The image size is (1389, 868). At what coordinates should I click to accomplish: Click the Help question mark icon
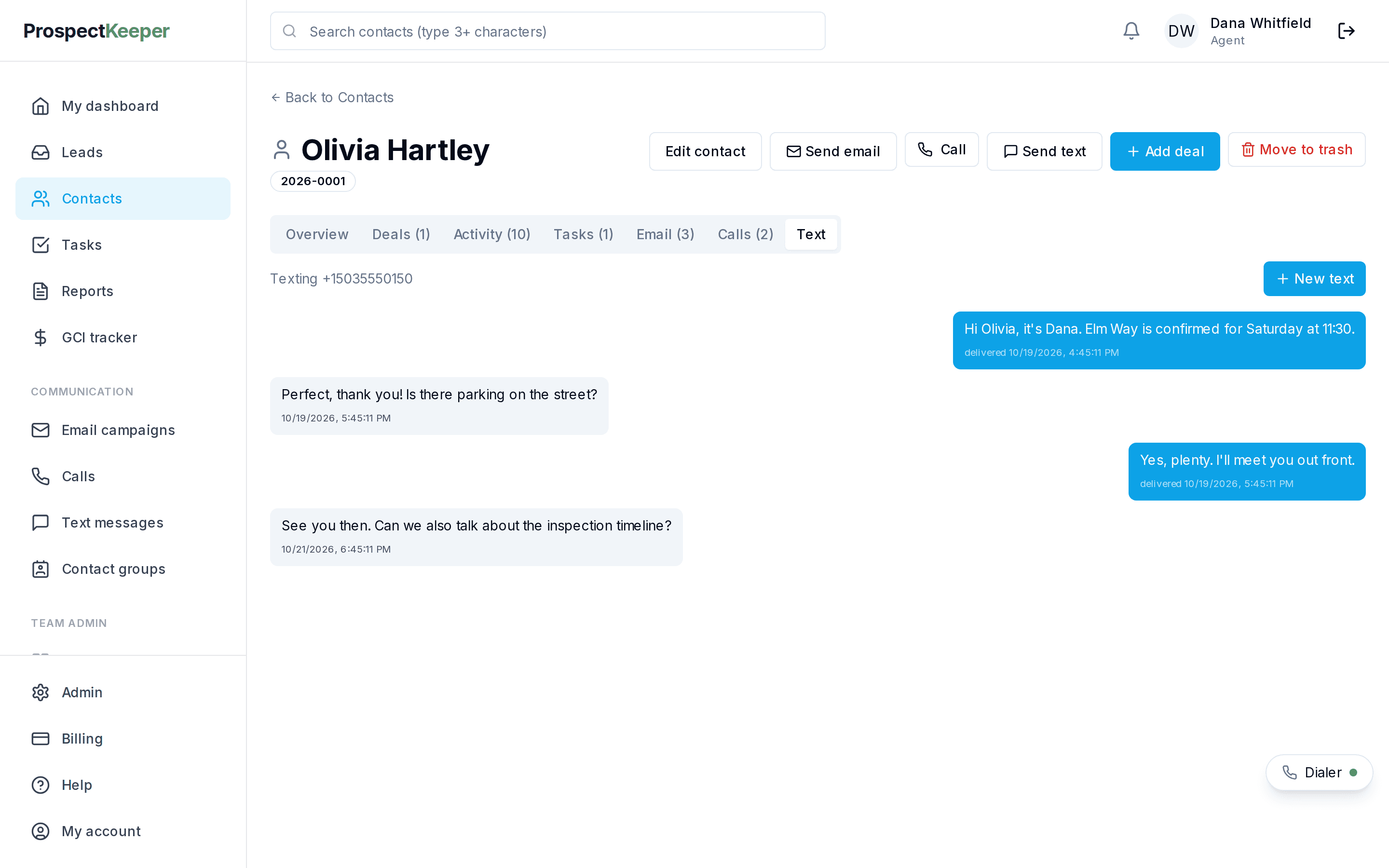pyautogui.click(x=40, y=785)
